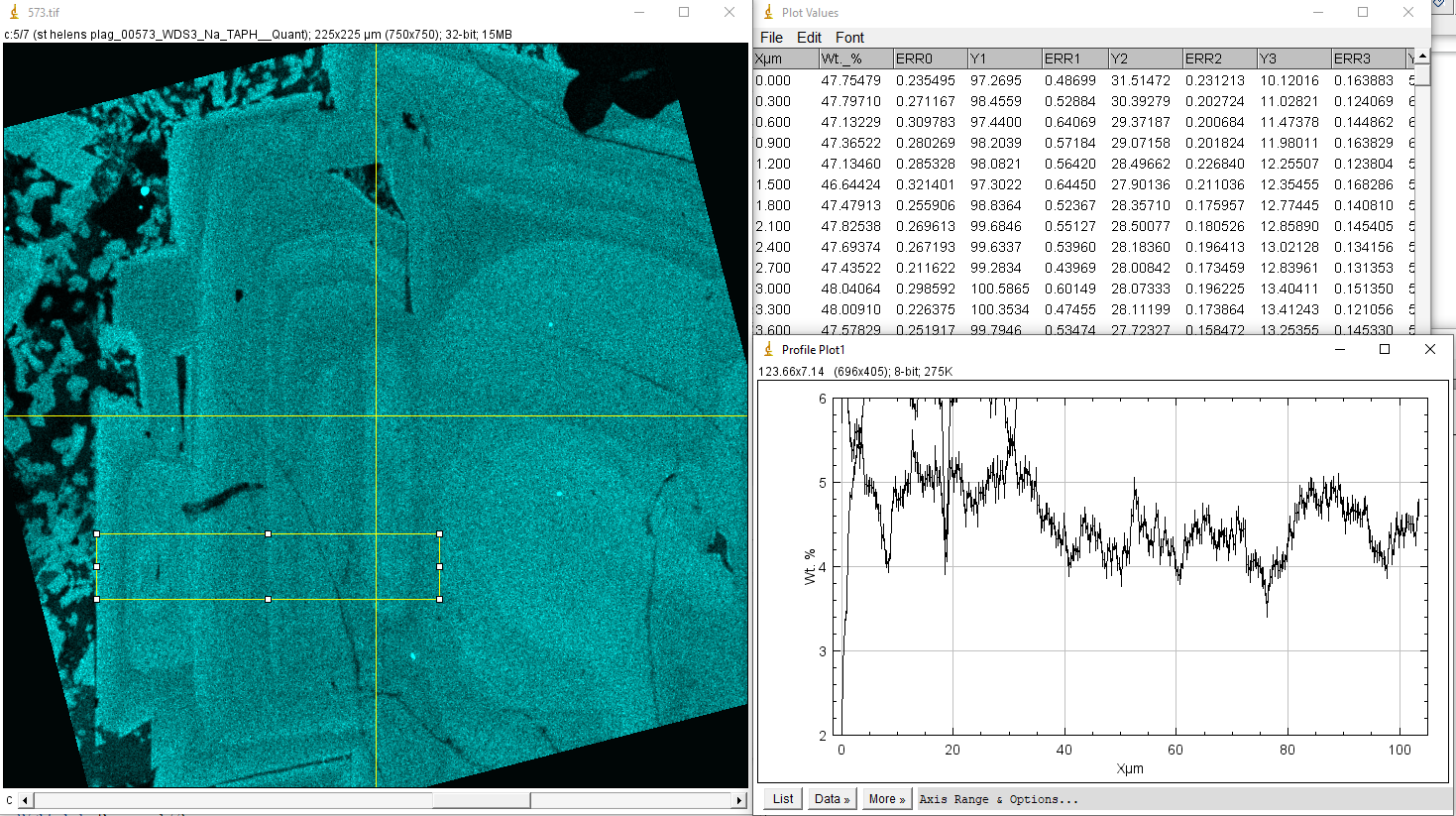Click the channel scrollbar left arrow

(26, 800)
